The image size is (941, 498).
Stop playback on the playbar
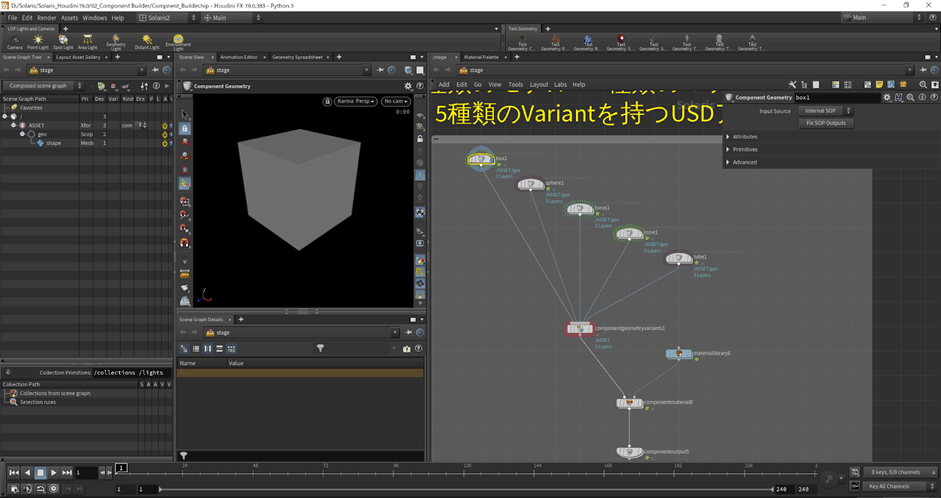(40, 473)
